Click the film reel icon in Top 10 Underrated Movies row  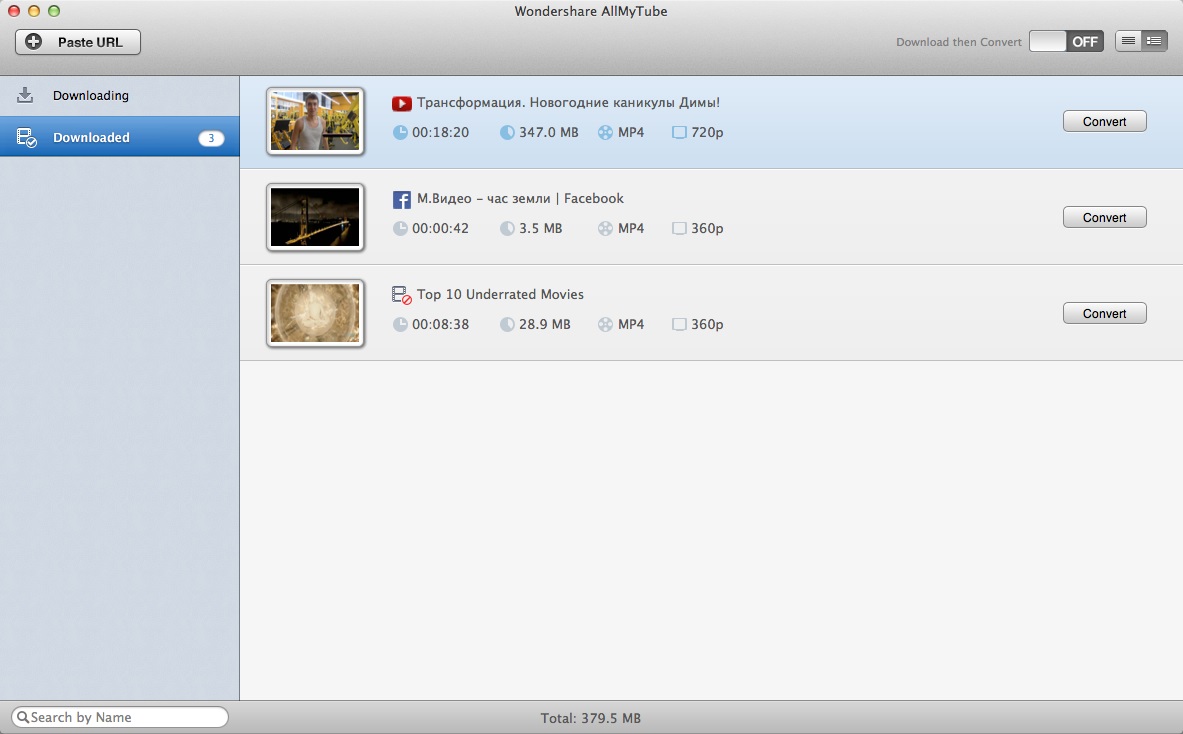[x=605, y=324]
